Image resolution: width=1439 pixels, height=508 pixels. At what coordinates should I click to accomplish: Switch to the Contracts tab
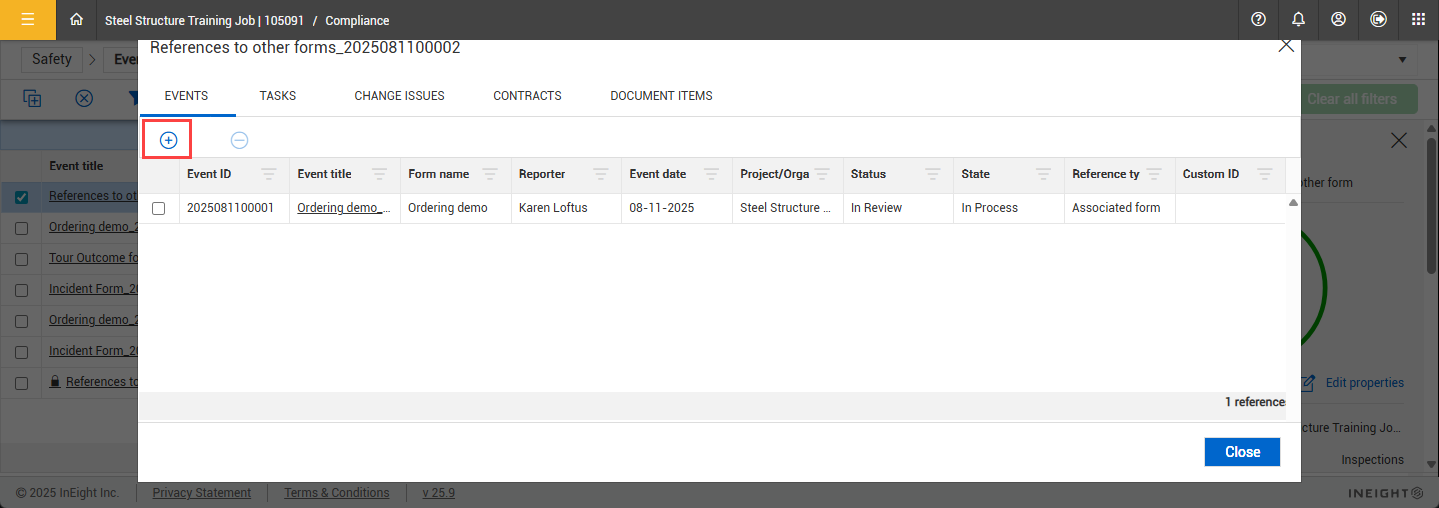pyautogui.click(x=527, y=96)
